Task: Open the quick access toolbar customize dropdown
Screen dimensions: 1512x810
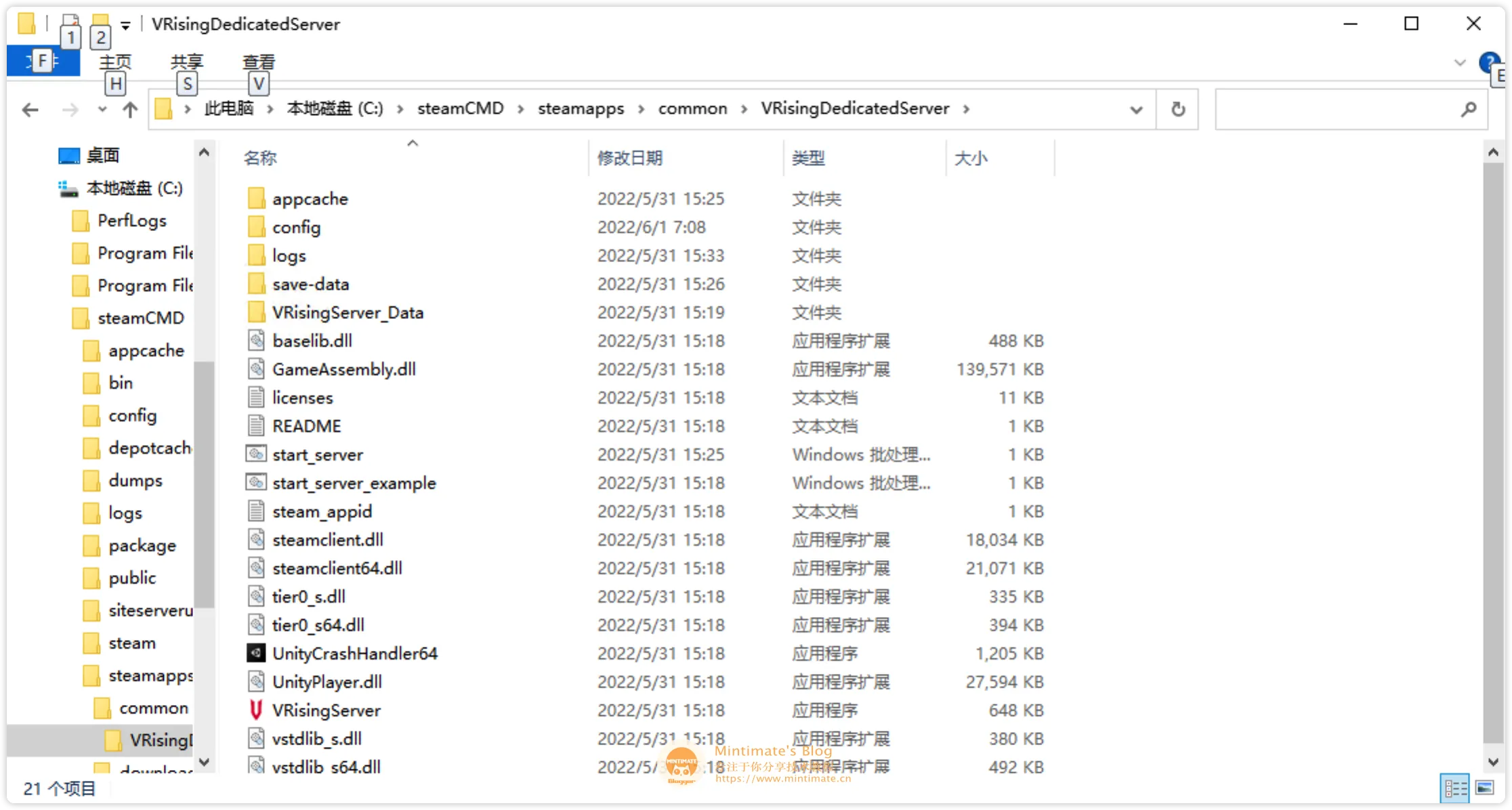Action: click(125, 26)
